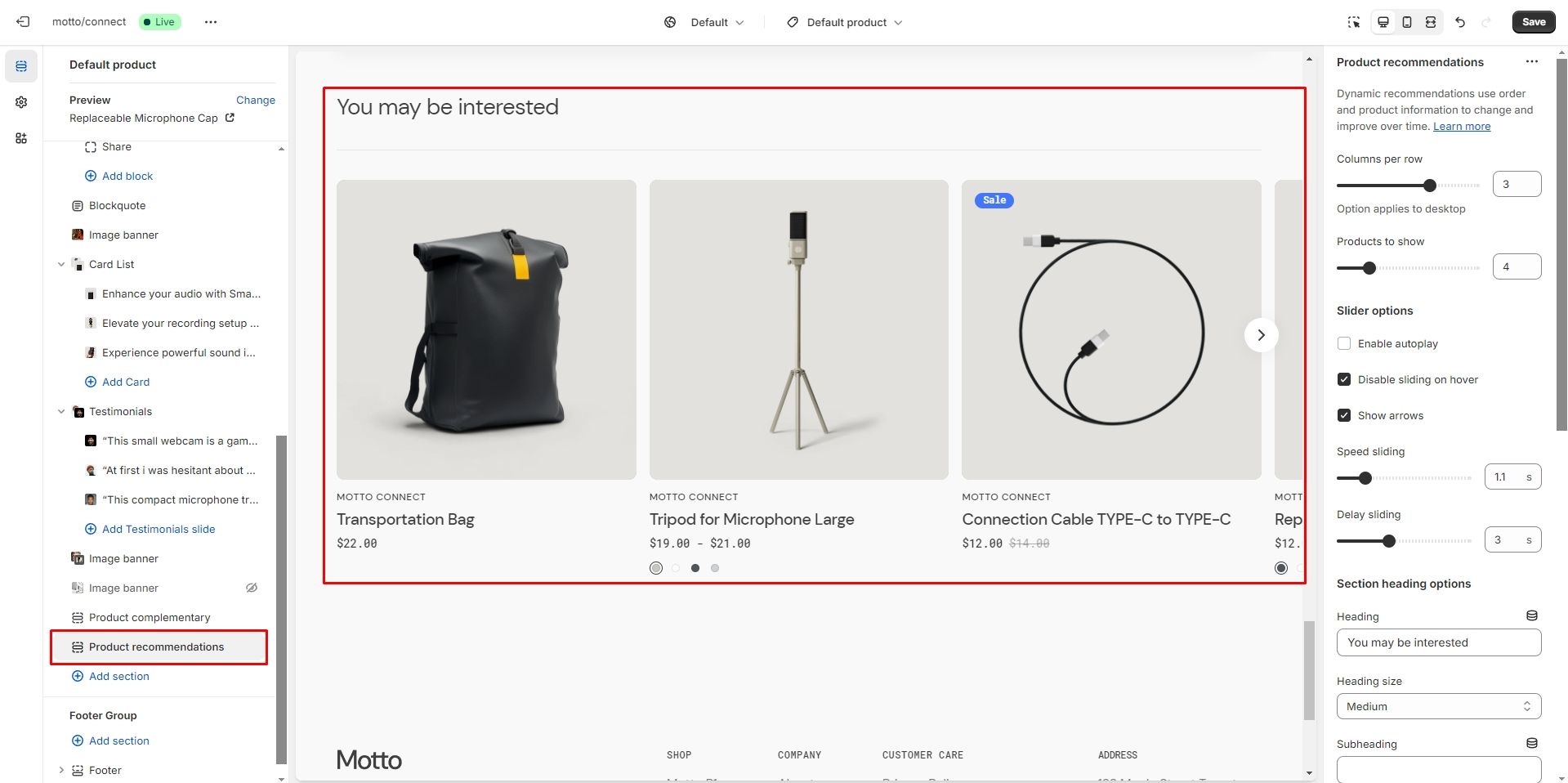
Task: Click the Columns per row slider
Action: coord(1407,186)
